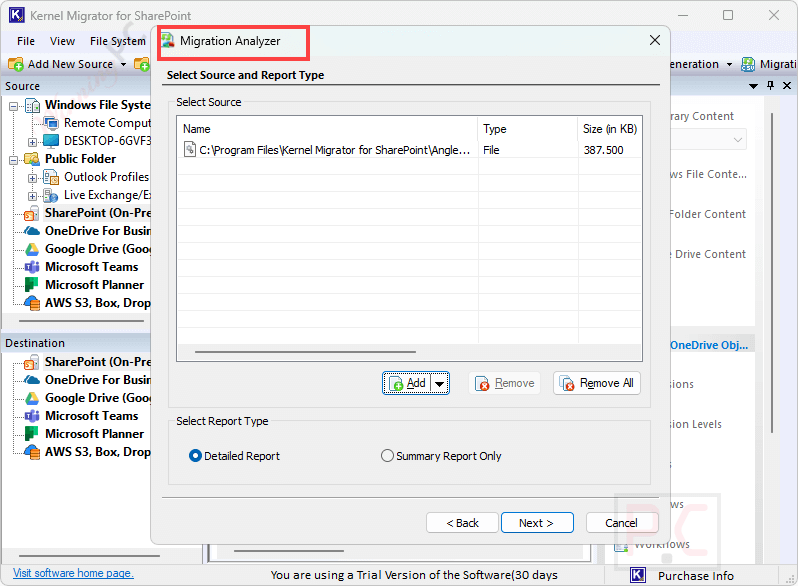Select the Detailed Report radio button
The width and height of the screenshot is (798, 586).
pos(195,456)
